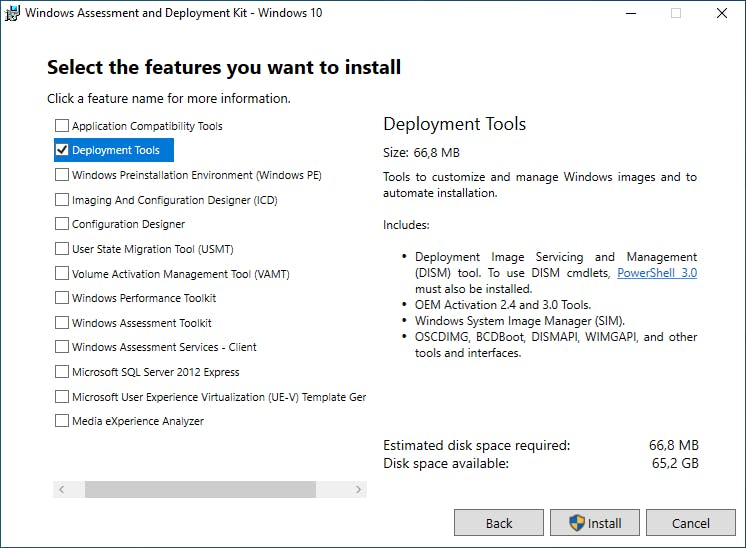Click the horizontal scrollbar thumb under feature list
This screenshot has width=746, height=548.
click(200, 490)
